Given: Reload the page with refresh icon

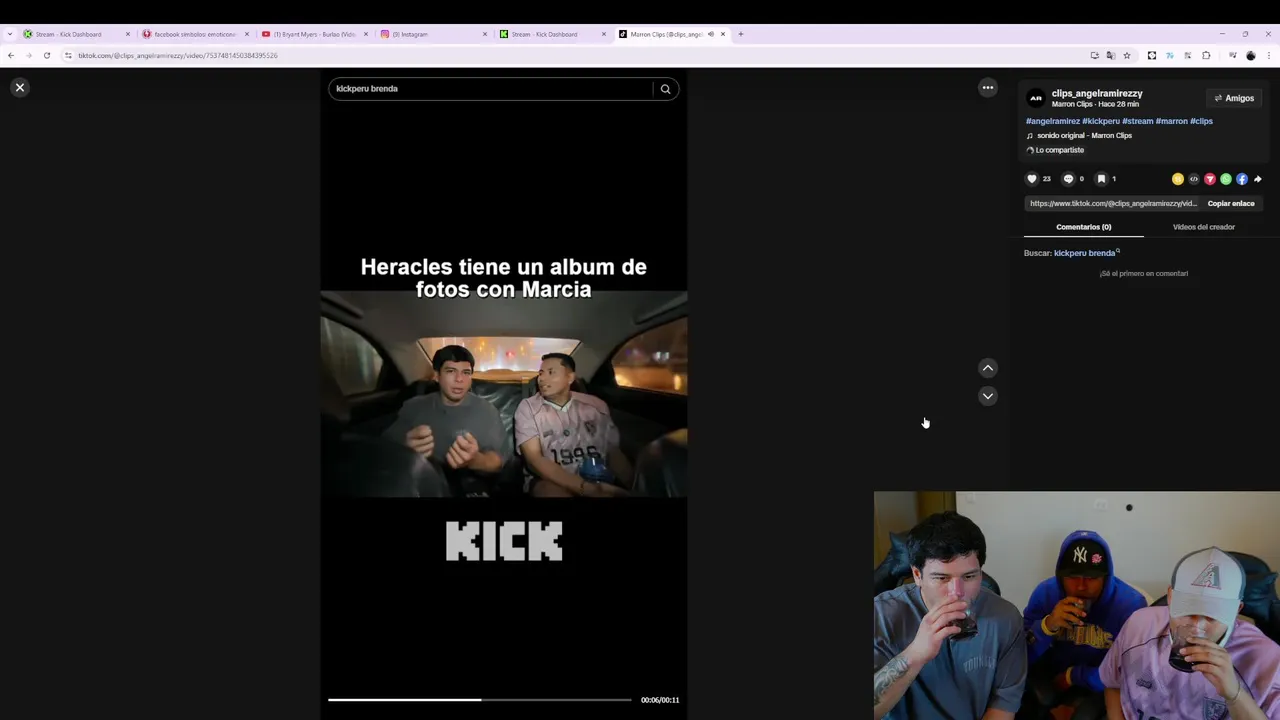Looking at the screenshot, I should pos(46,55).
